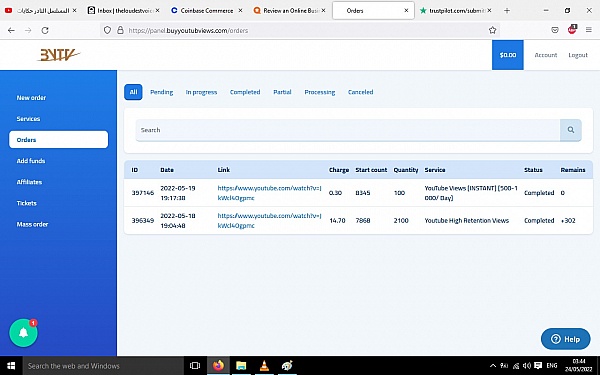
Task: Switch to the Coinbase Commerce tab
Action: 207,11
